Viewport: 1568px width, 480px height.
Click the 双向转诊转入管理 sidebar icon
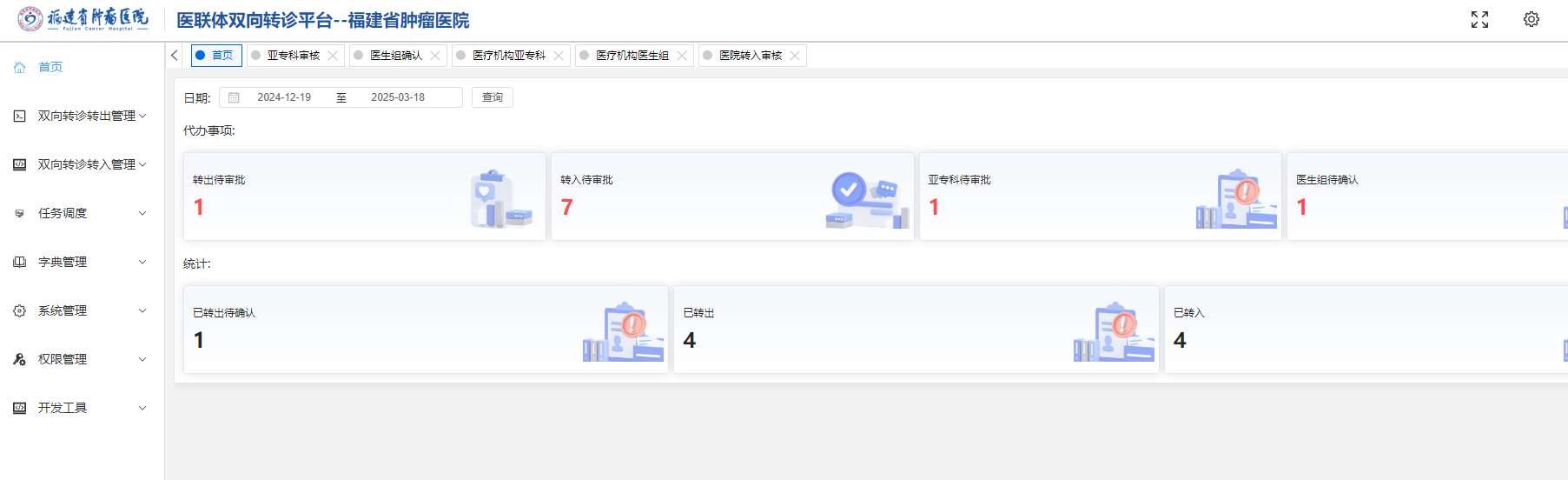(19, 164)
